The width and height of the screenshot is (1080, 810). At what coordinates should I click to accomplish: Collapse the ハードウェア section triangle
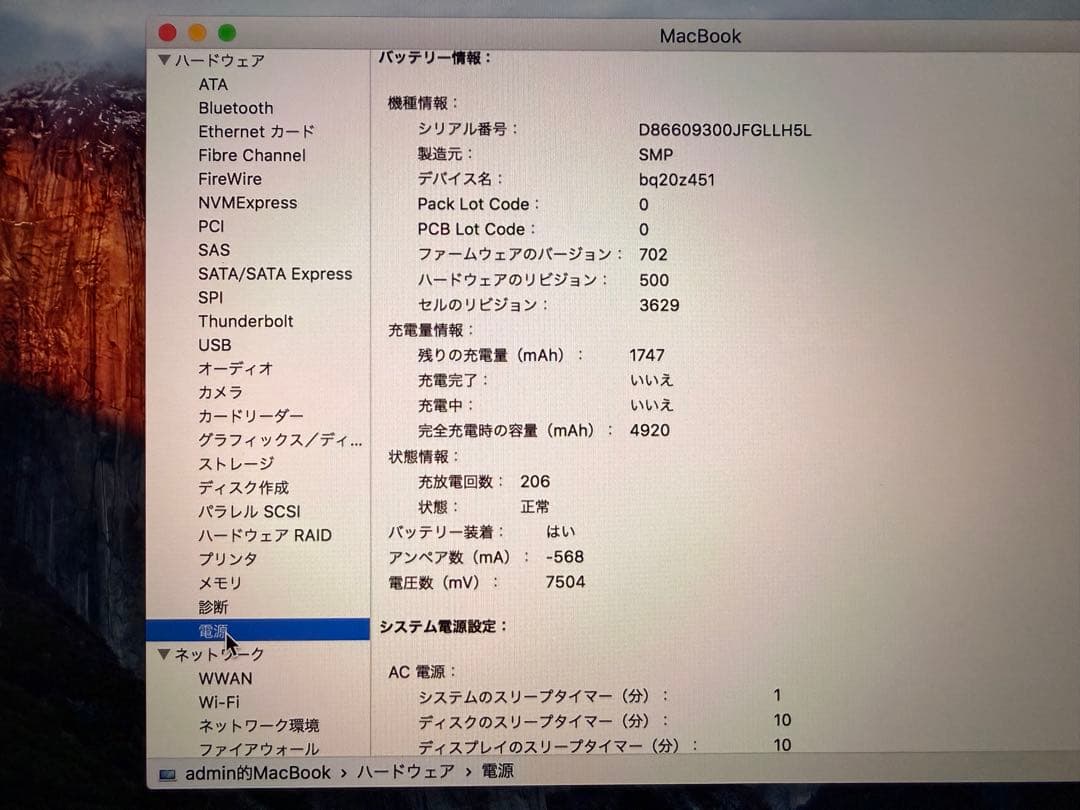pyautogui.click(x=164, y=61)
